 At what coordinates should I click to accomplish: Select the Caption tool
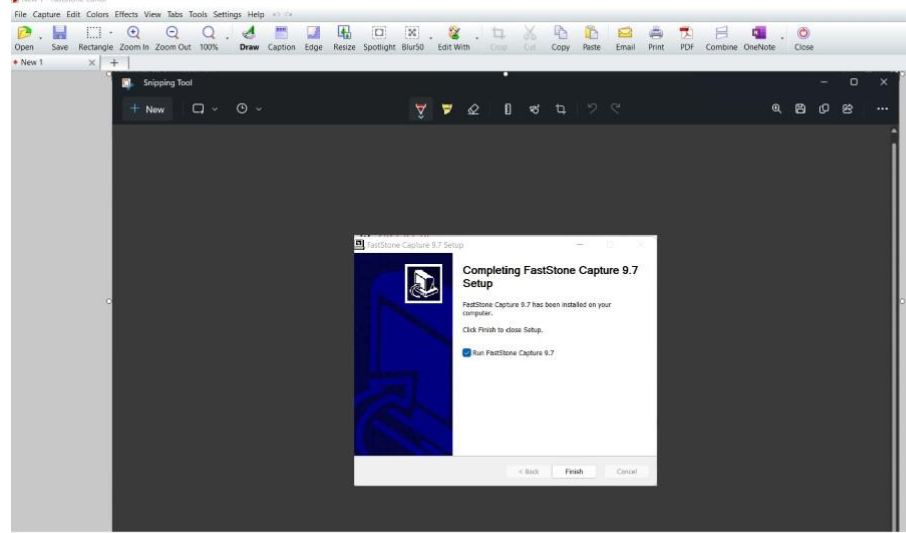[x=281, y=34]
